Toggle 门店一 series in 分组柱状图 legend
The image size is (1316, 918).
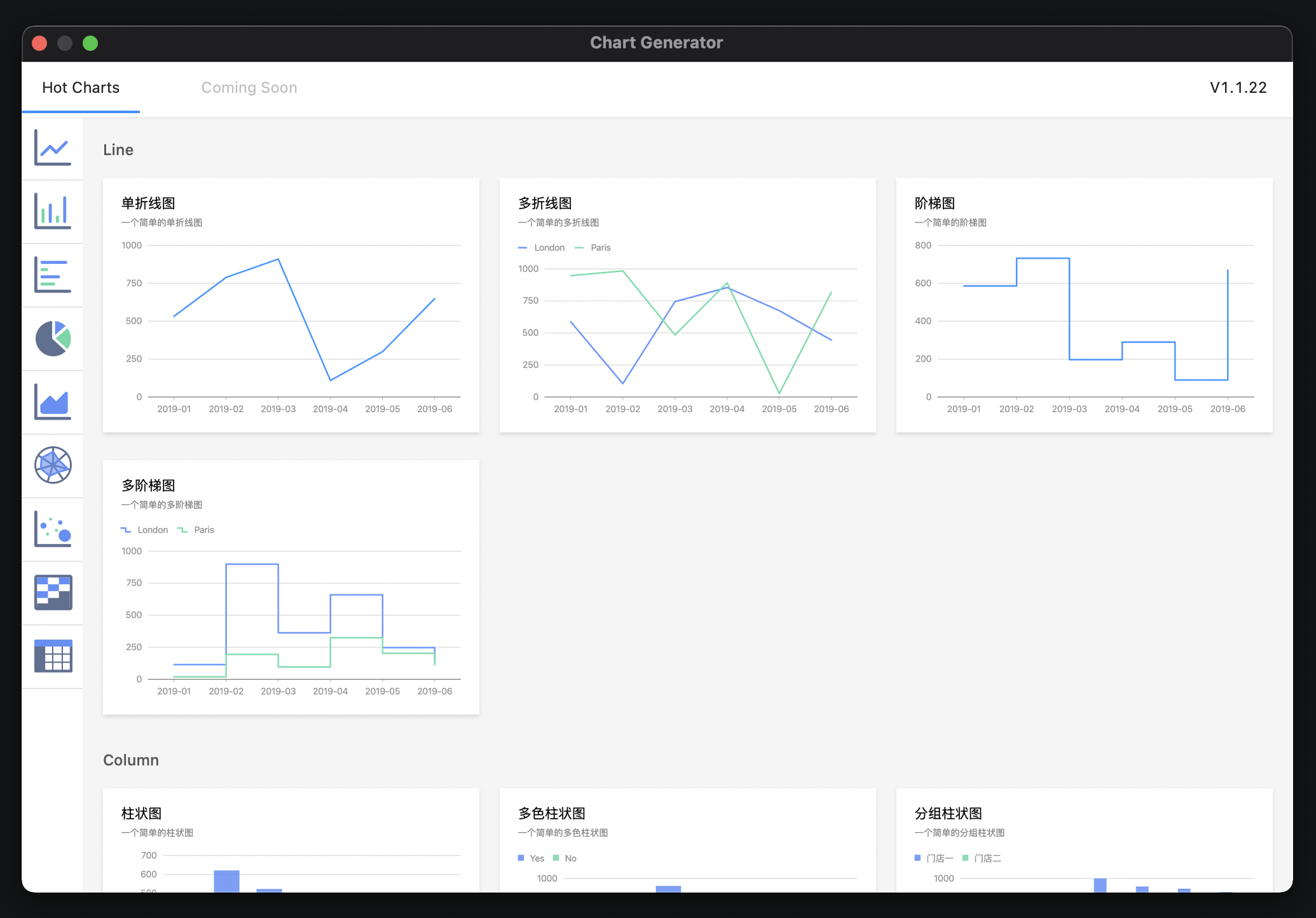pos(934,858)
